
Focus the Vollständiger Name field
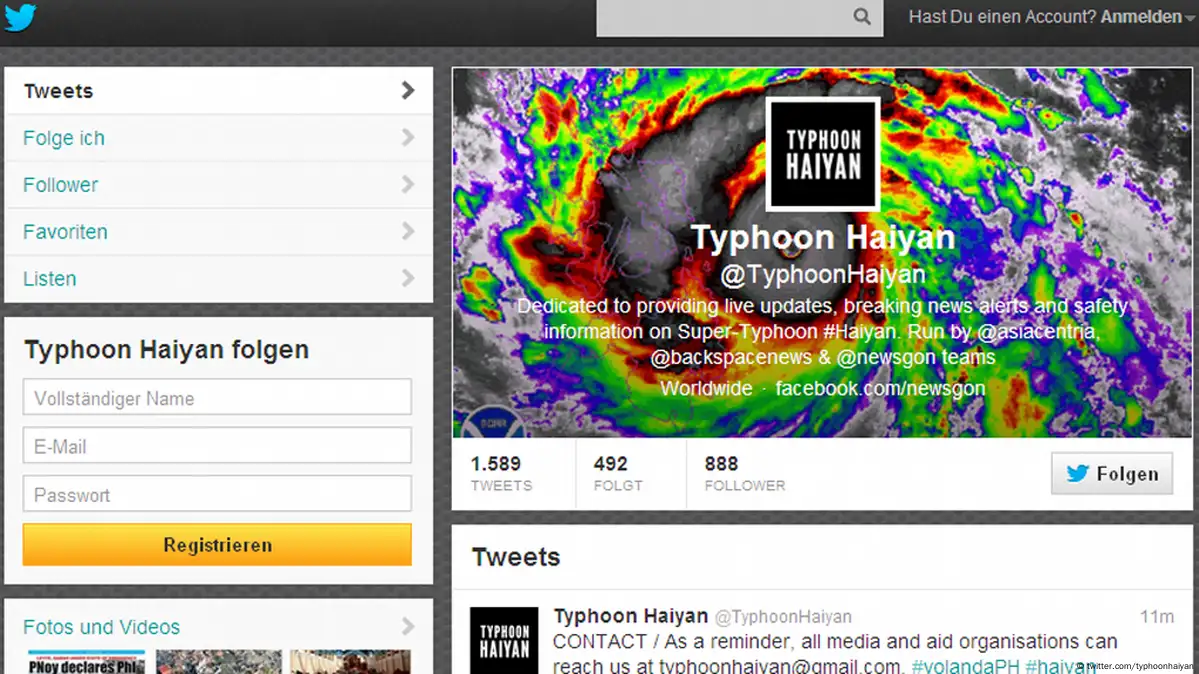coord(217,397)
